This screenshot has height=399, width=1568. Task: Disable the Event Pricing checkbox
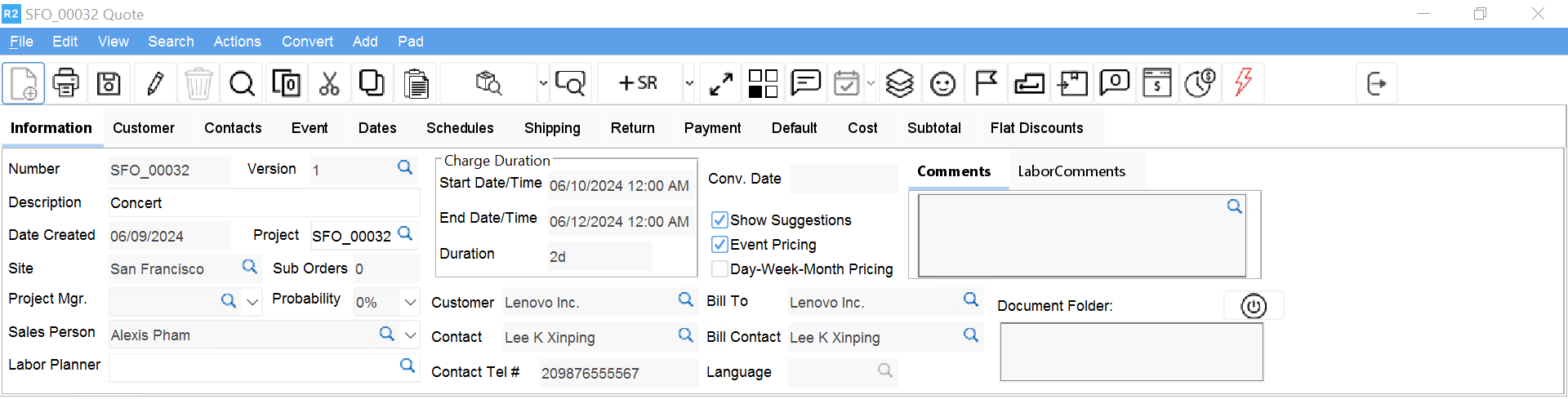719,245
